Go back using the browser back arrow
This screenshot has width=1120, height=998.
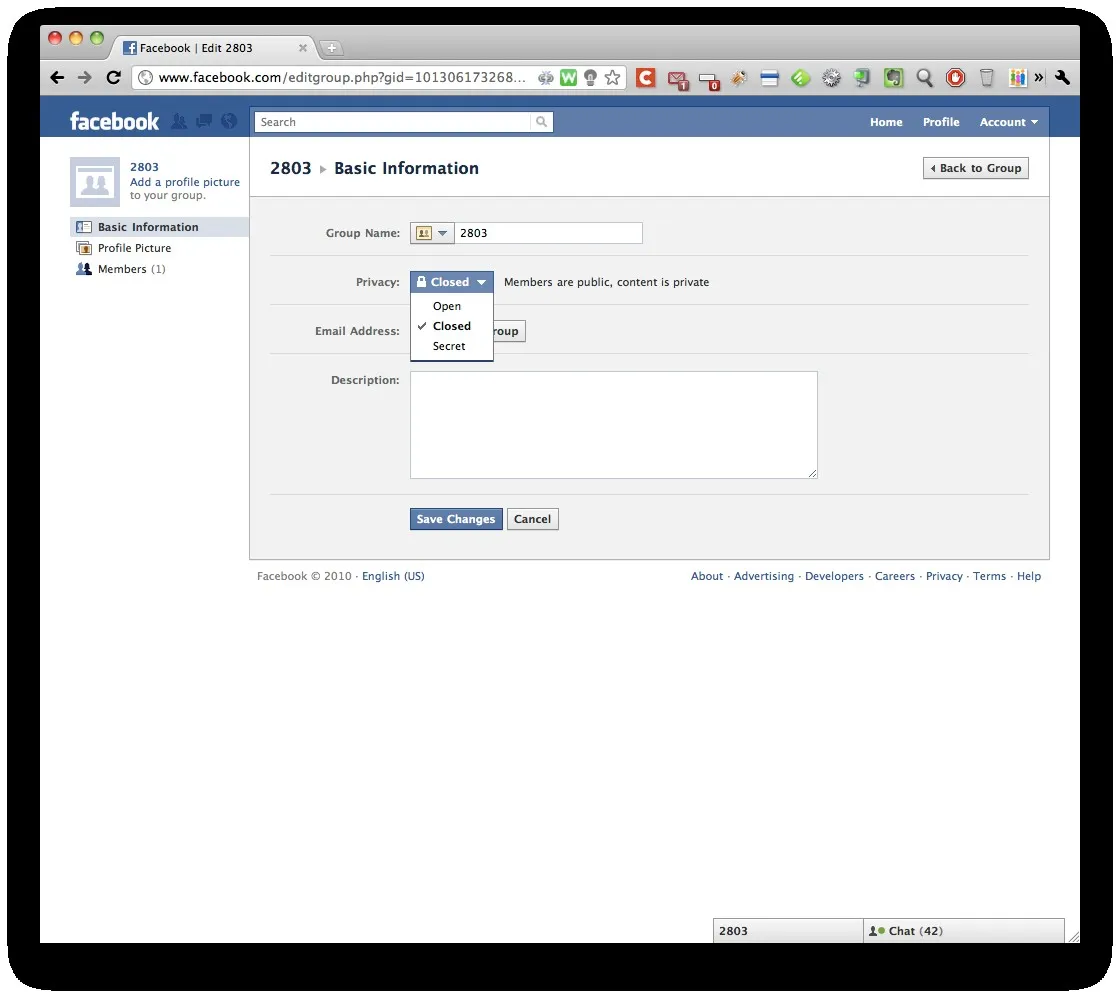click(x=58, y=77)
